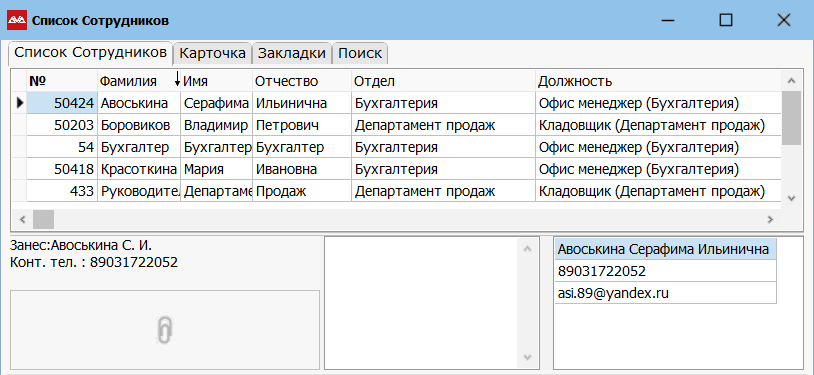Click the table's scroll down arrow
This screenshot has height=375, width=814.
point(791,197)
